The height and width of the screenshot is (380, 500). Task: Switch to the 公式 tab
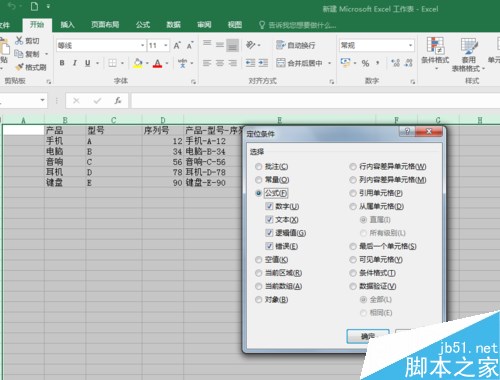tap(143, 24)
